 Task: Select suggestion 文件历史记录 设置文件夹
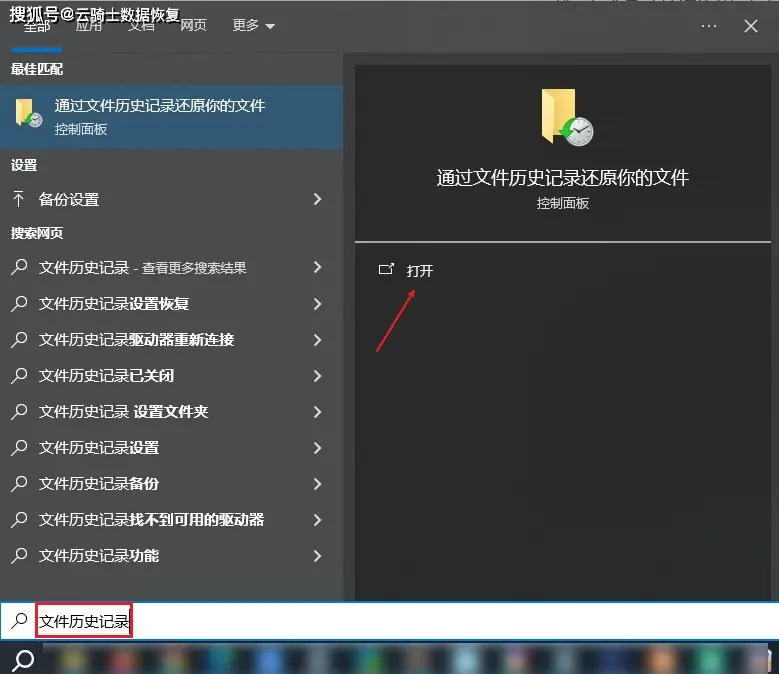pos(171,412)
